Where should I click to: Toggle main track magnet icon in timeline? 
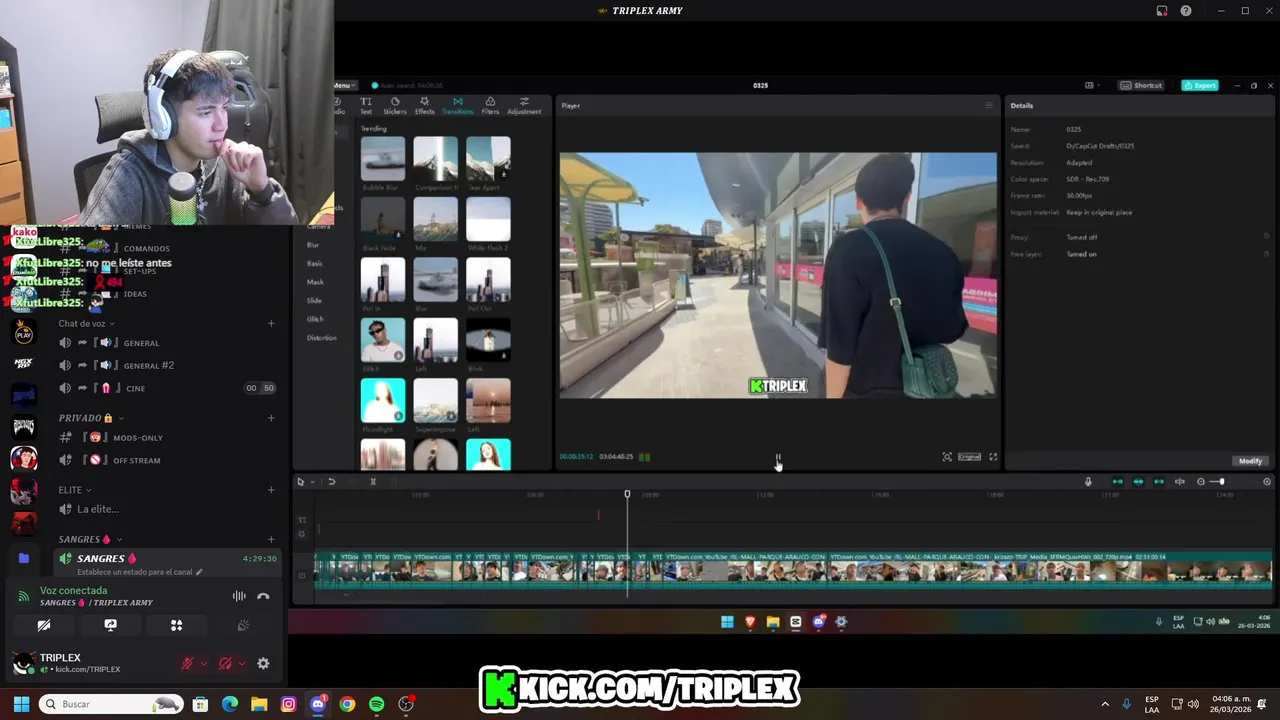(x=1117, y=482)
